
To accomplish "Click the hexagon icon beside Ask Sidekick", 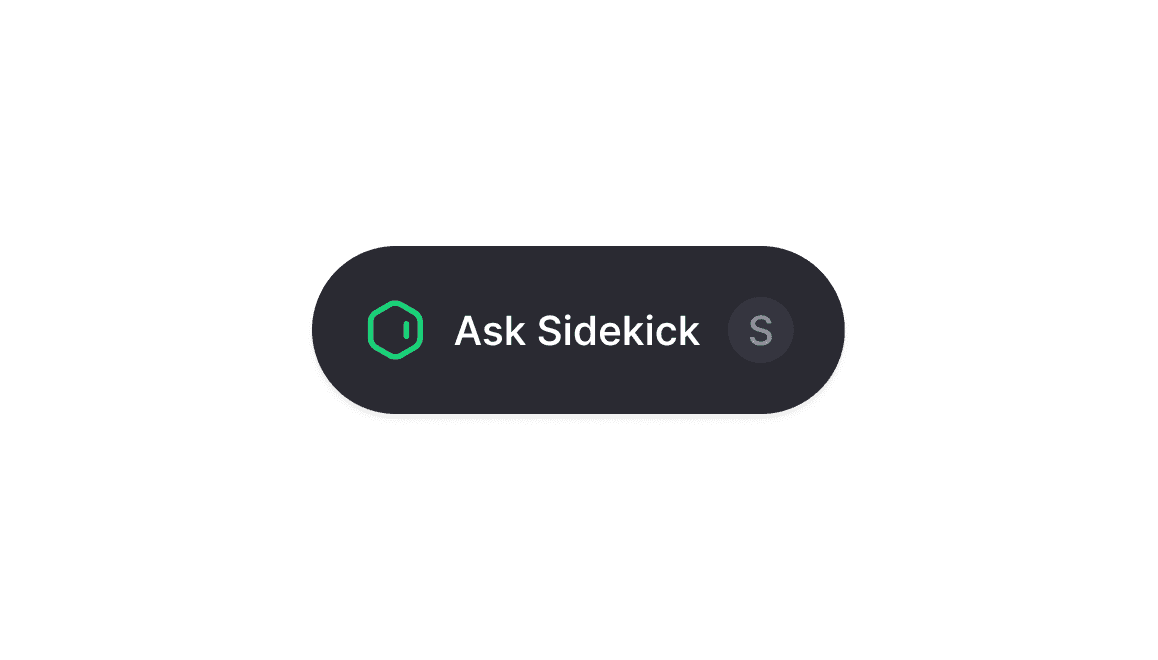I will point(395,330).
